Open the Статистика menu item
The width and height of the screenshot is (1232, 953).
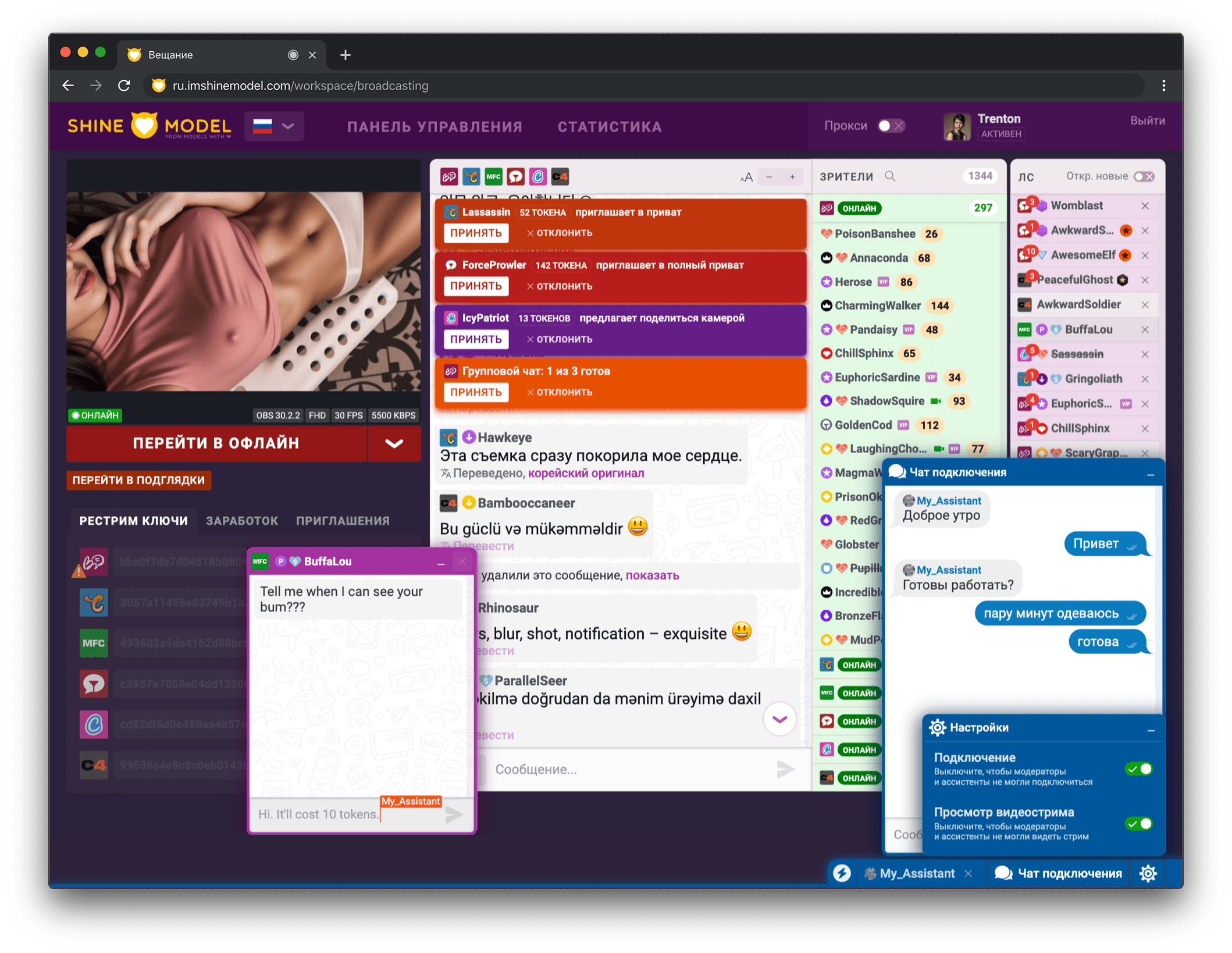(610, 127)
